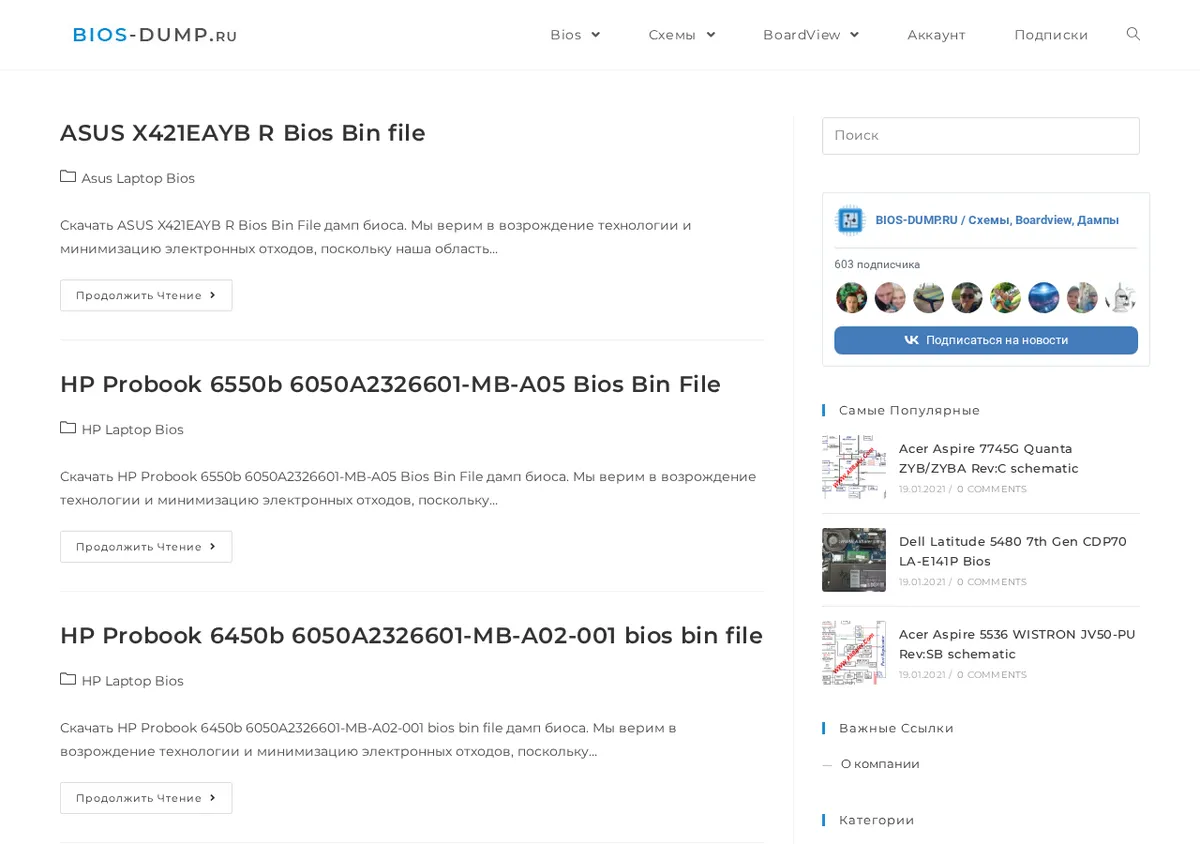Expand the BoardView dropdown menu
1200x844 pixels.
click(x=811, y=35)
